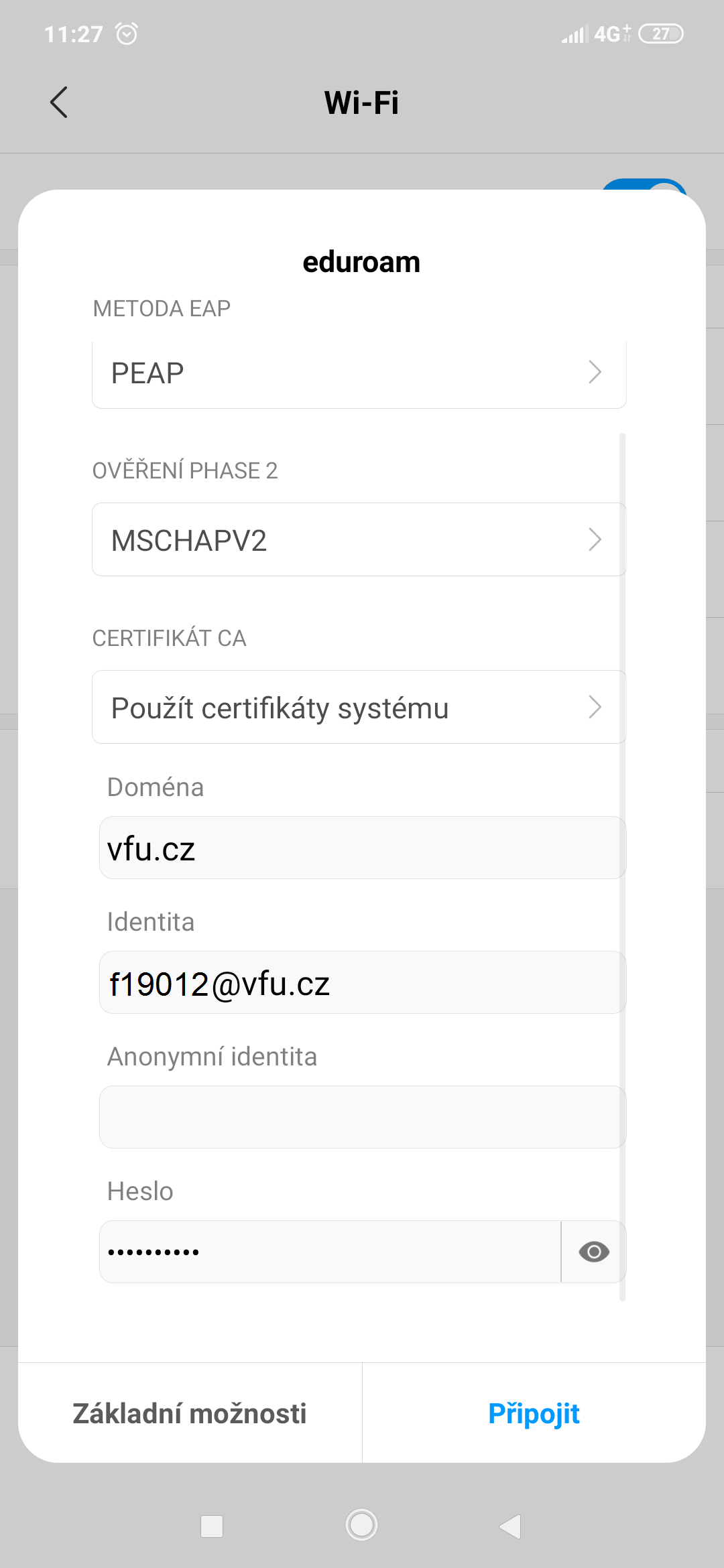Viewport: 724px width, 1568px height.
Task: Show password with the eye icon
Action: point(594,1252)
